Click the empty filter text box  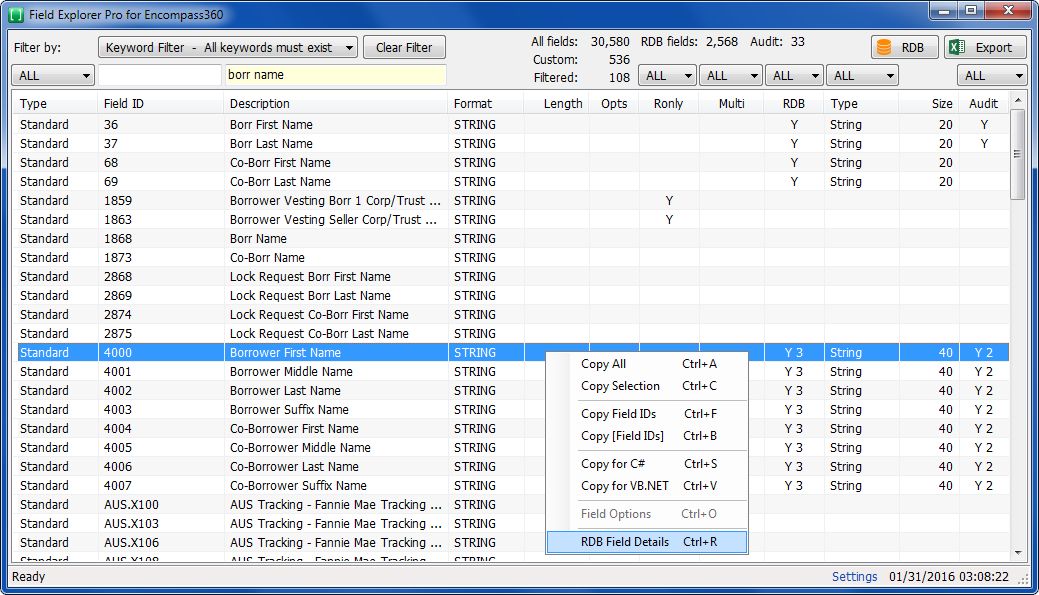tap(160, 75)
